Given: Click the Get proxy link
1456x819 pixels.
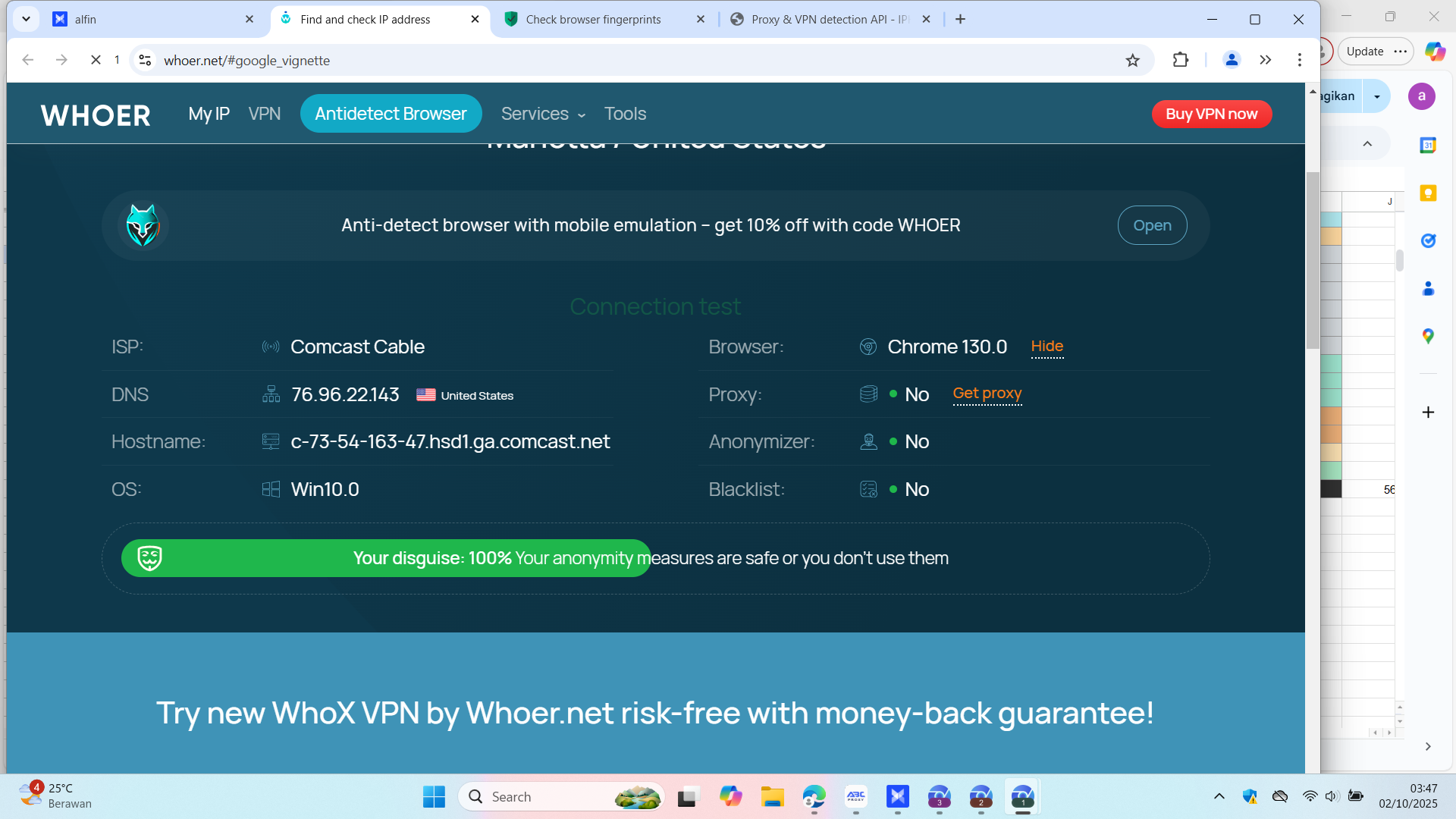Looking at the screenshot, I should click(987, 394).
